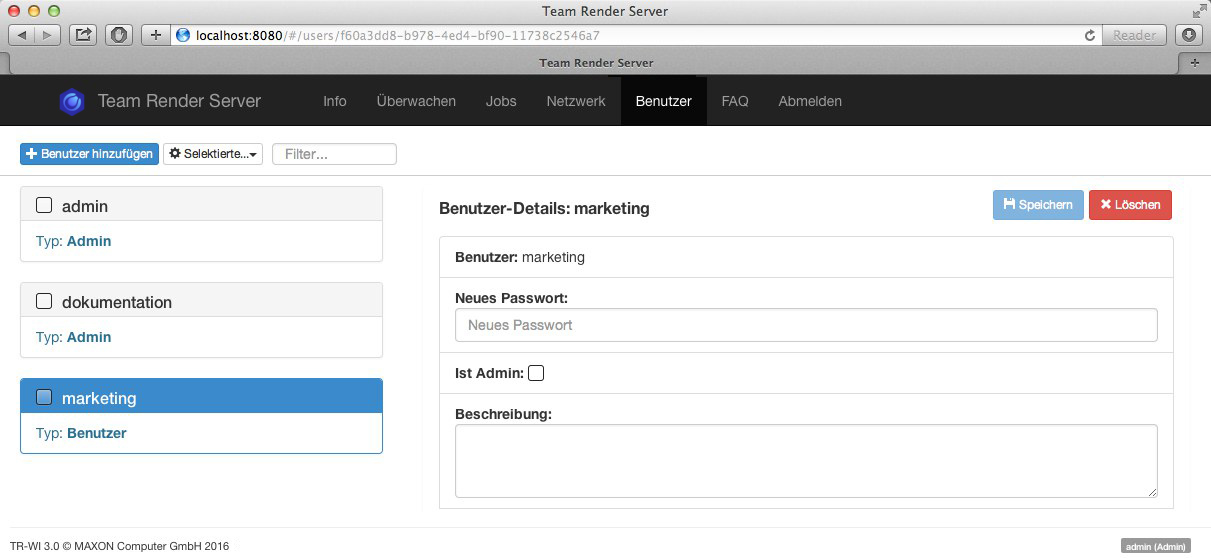Image resolution: width=1211 pixels, height=559 pixels.
Task: Click Benutzer hinzufügen button
Action: [x=89, y=154]
